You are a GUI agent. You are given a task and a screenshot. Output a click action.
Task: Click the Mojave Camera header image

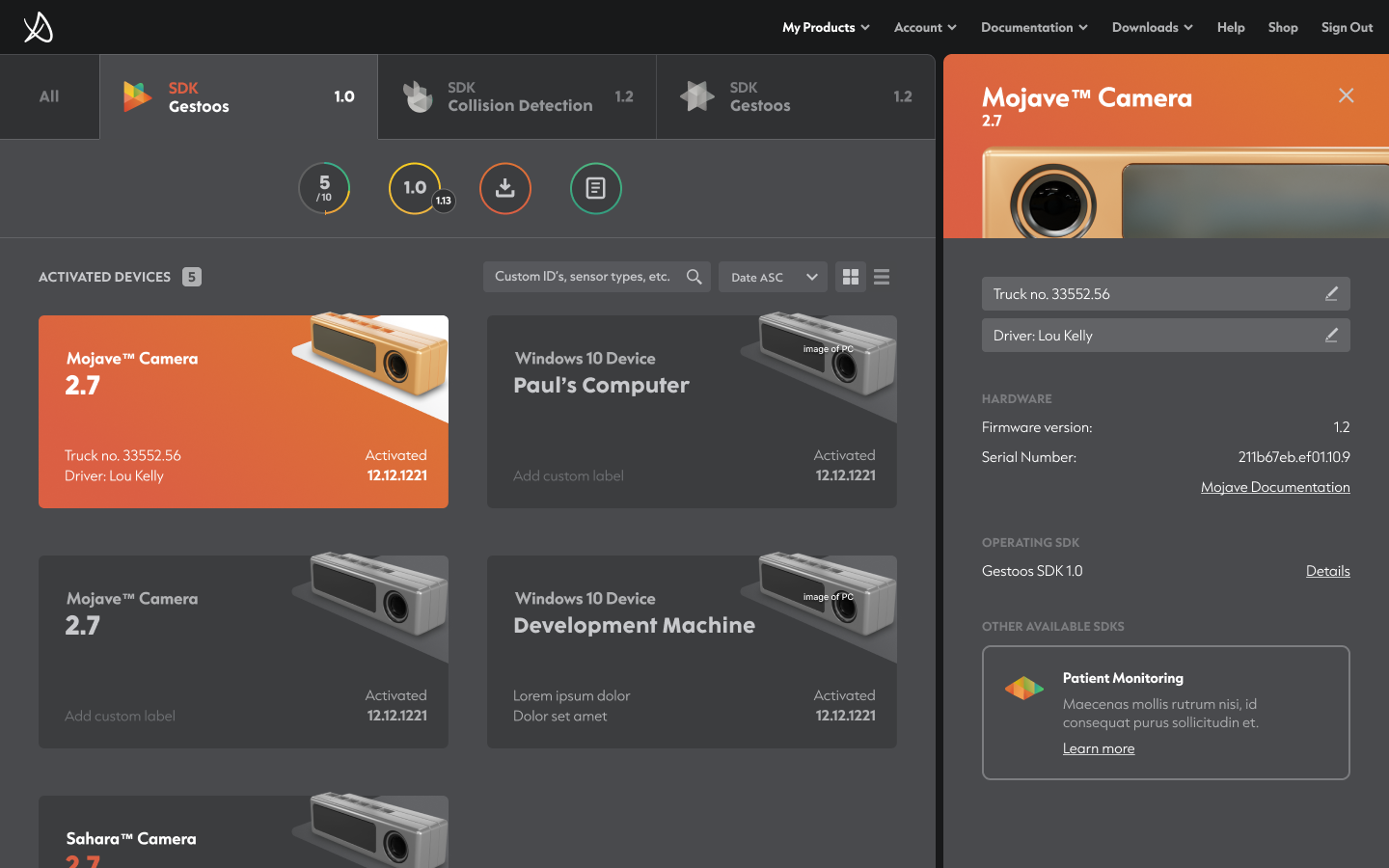tap(1185, 193)
